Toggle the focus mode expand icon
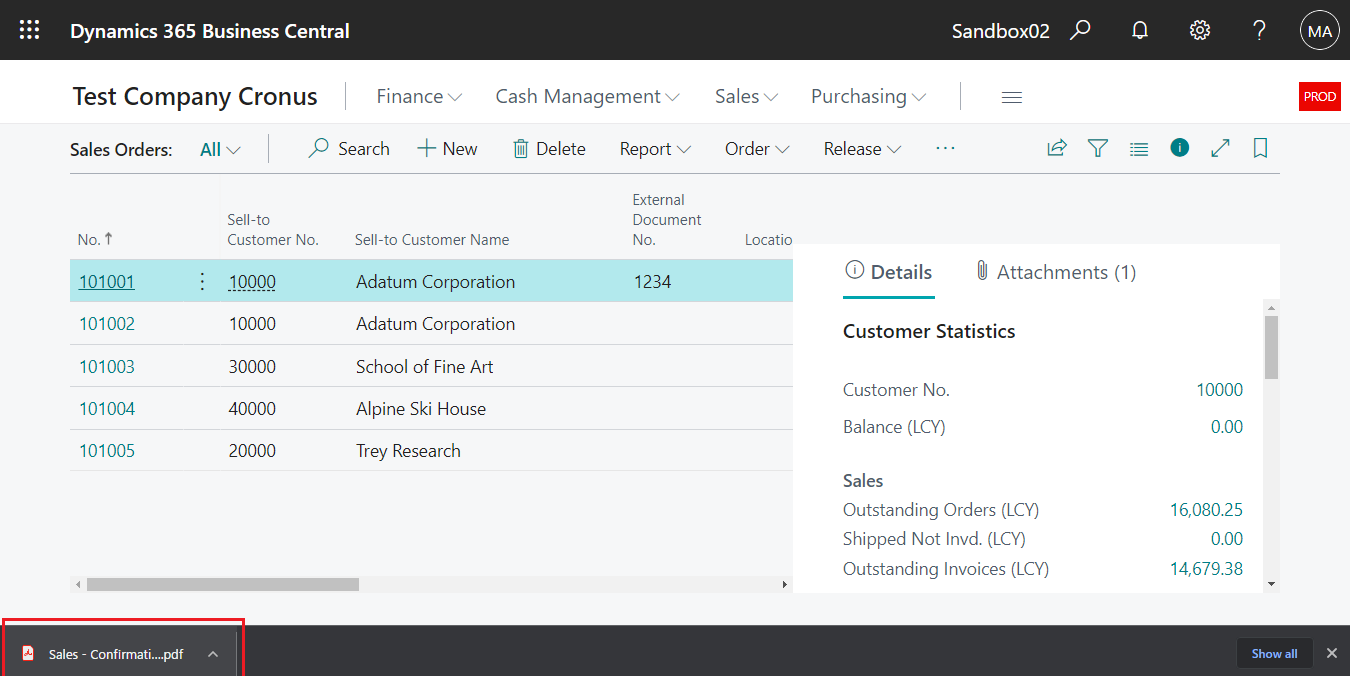The height and width of the screenshot is (676, 1350). [1220, 148]
